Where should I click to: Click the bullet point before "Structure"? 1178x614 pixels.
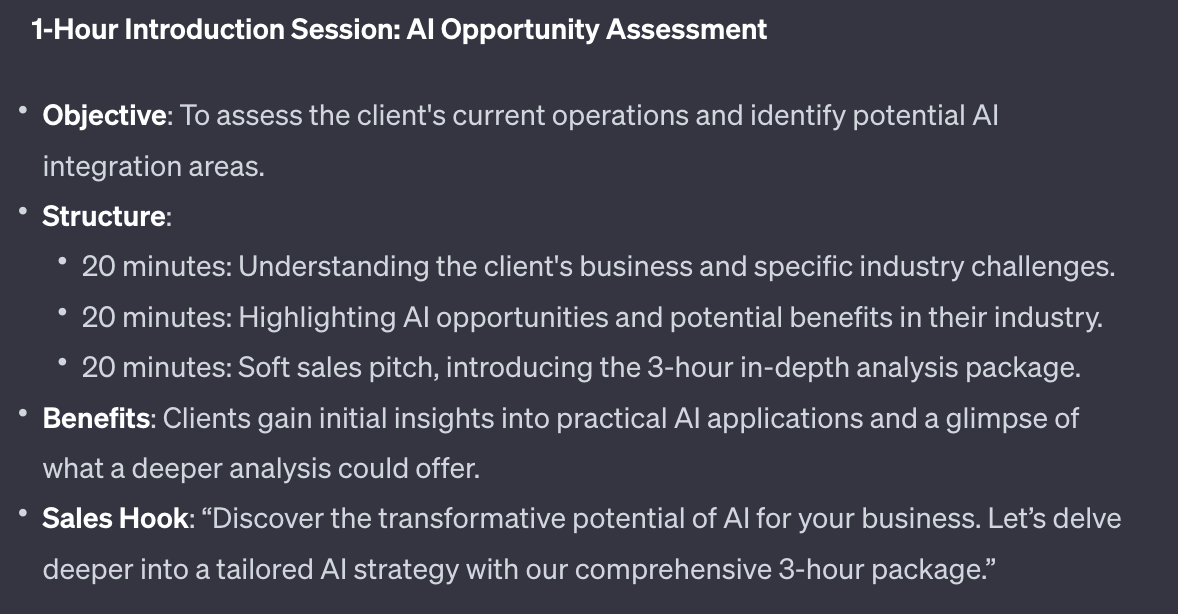point(23,212)
